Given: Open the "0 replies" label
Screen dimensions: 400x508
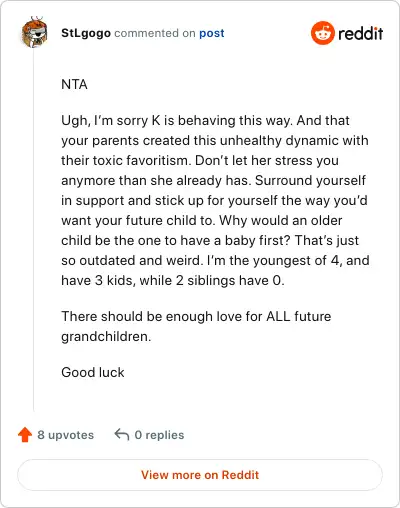Looking at the screenshot, I should pos(159,435).
